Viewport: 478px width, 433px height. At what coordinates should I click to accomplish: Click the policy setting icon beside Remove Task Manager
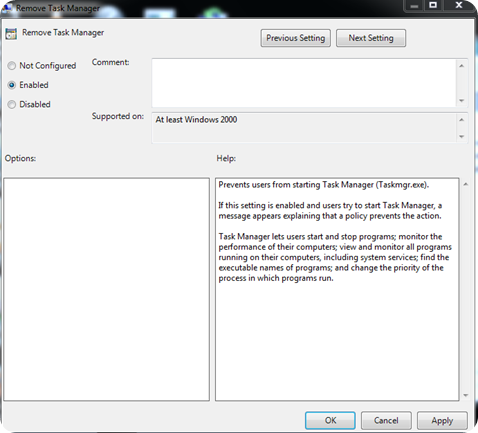click(11, 34)
